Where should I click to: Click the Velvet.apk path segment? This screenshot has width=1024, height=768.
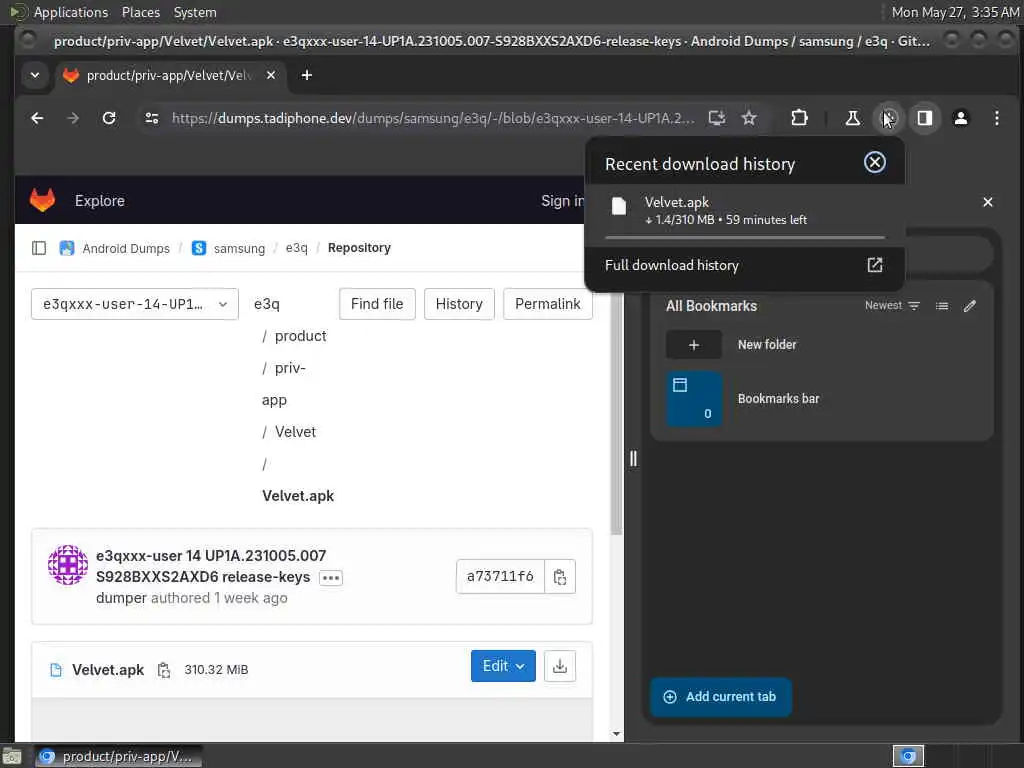click(x=298, y=496)
